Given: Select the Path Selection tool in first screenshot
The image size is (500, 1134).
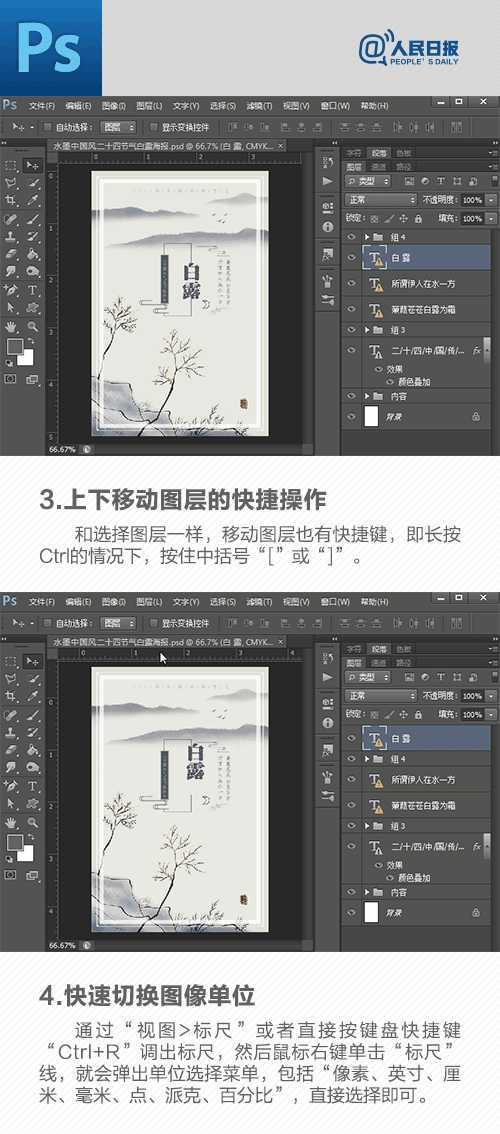Looking at the screenshot, I should point(12,307).
